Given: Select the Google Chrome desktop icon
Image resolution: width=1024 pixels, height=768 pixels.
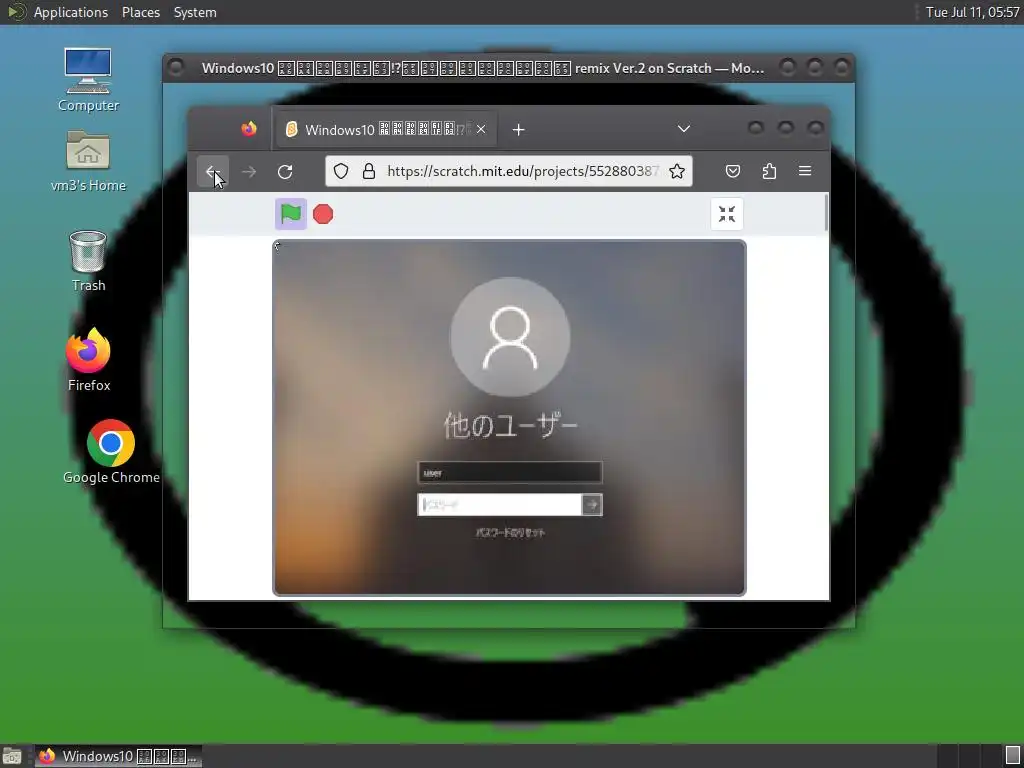Looking at the screenshot, I should pyautogui.click(x=111, y=452).
